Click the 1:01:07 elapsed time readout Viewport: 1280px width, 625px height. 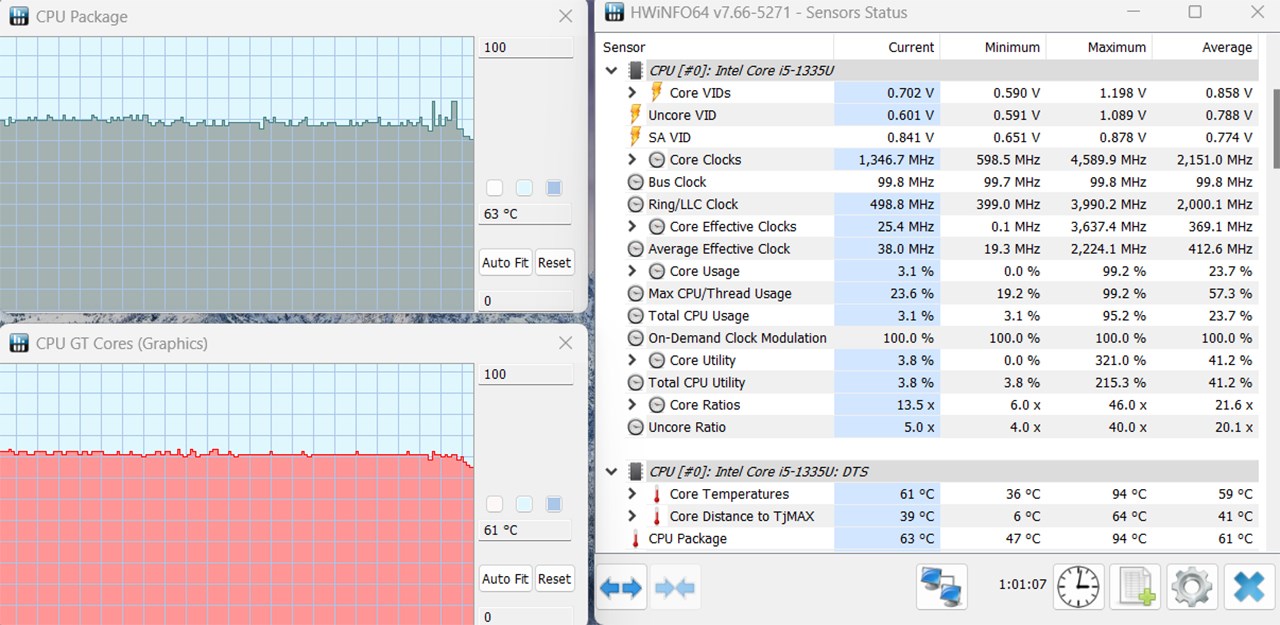coord(1022,585)
